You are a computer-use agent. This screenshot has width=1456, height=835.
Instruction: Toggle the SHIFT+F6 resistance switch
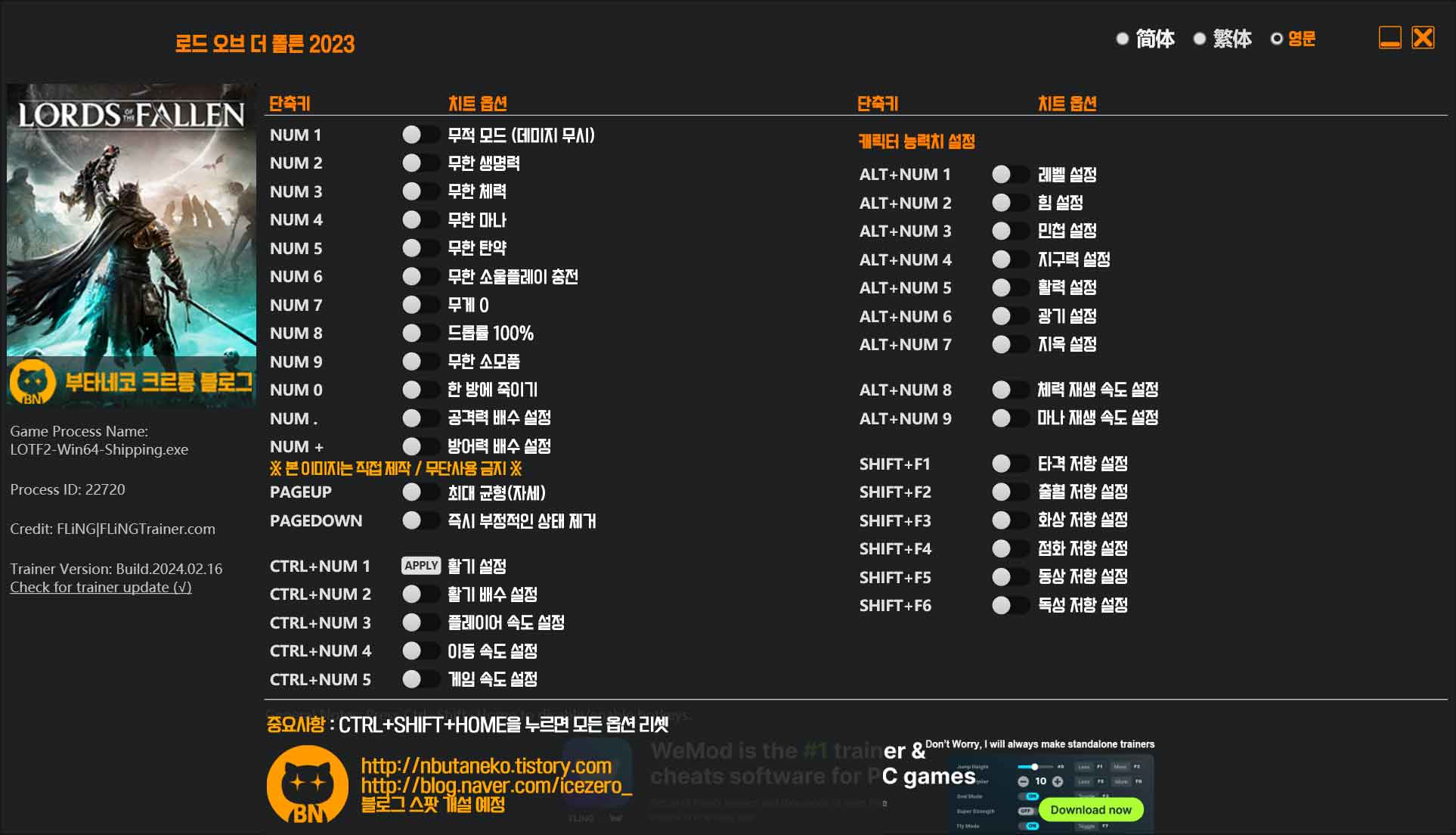coord(1010,605)
